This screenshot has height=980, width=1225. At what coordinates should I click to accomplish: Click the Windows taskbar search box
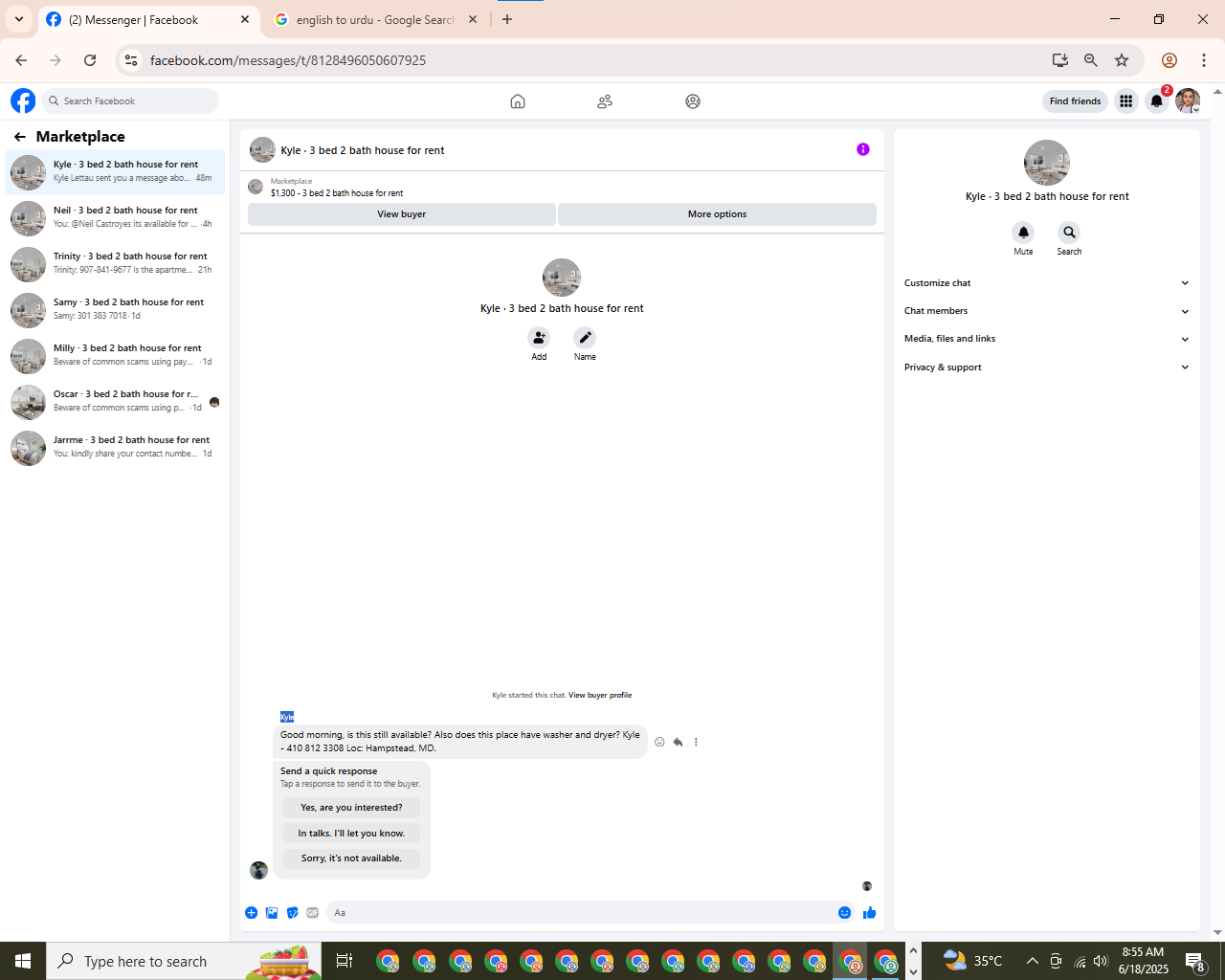point(182,961)
